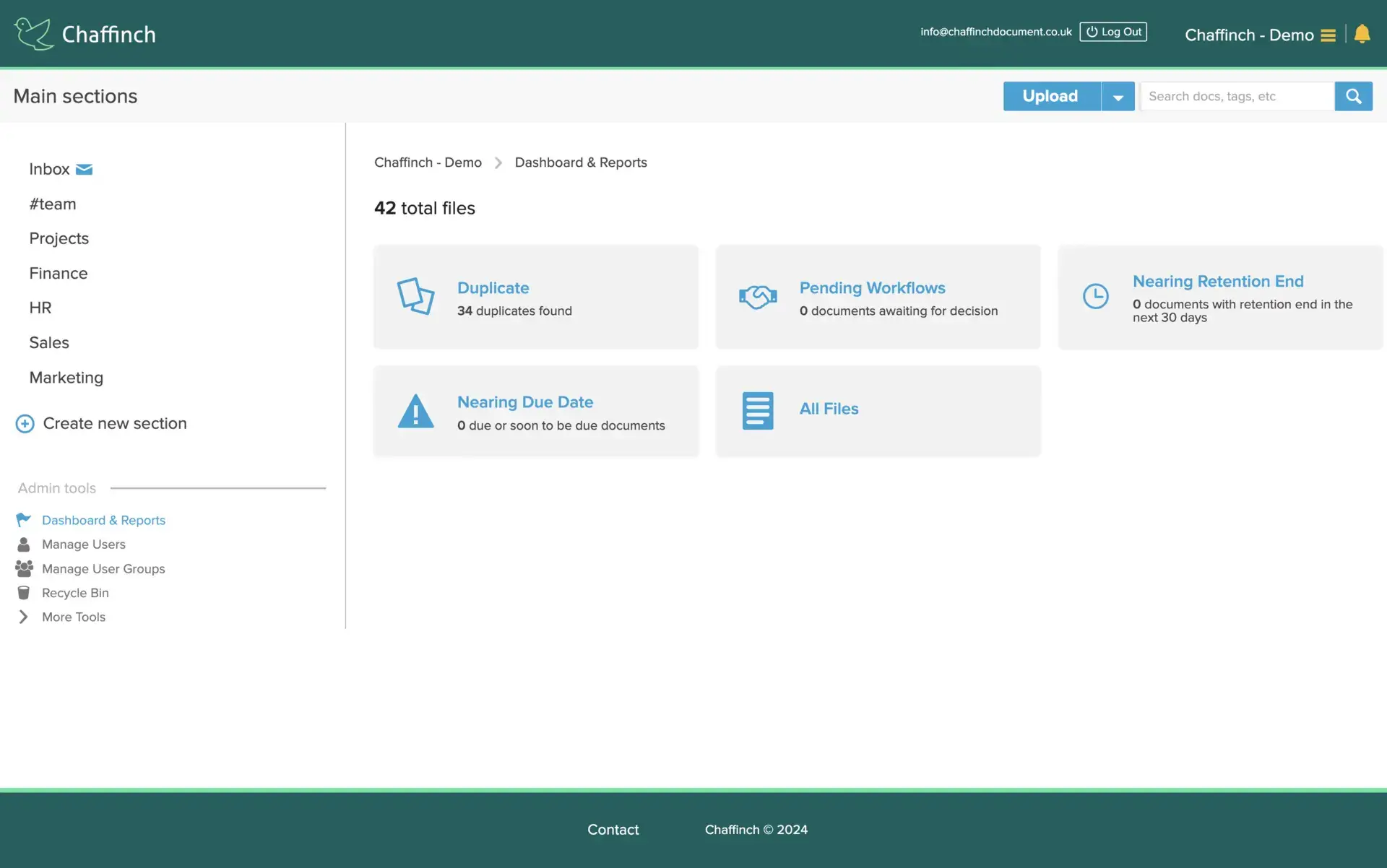Click the Duplicate documents icon
Viewport: 1387px width, 868px height.
tap(415, 296)
